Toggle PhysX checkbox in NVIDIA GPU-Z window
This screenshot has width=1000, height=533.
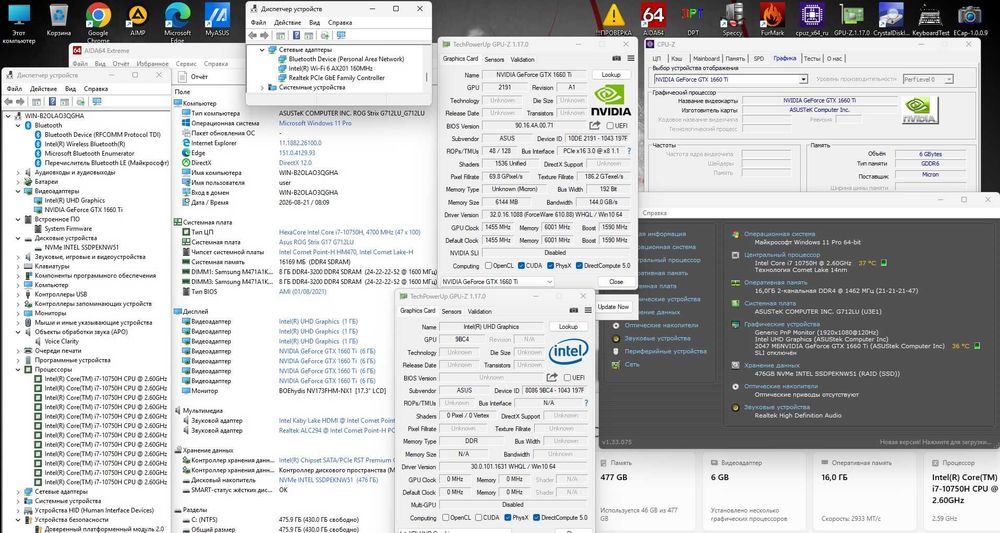(549, 266)
